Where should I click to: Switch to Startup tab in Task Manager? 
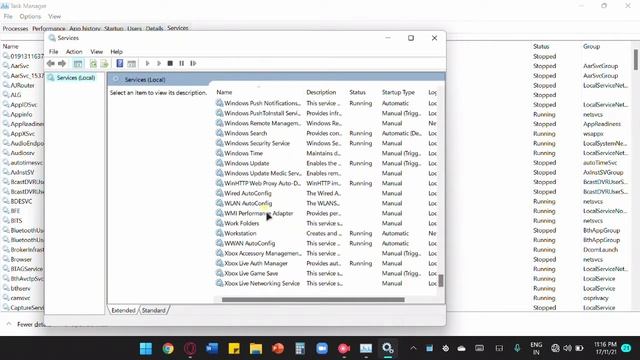pos(113,29)
